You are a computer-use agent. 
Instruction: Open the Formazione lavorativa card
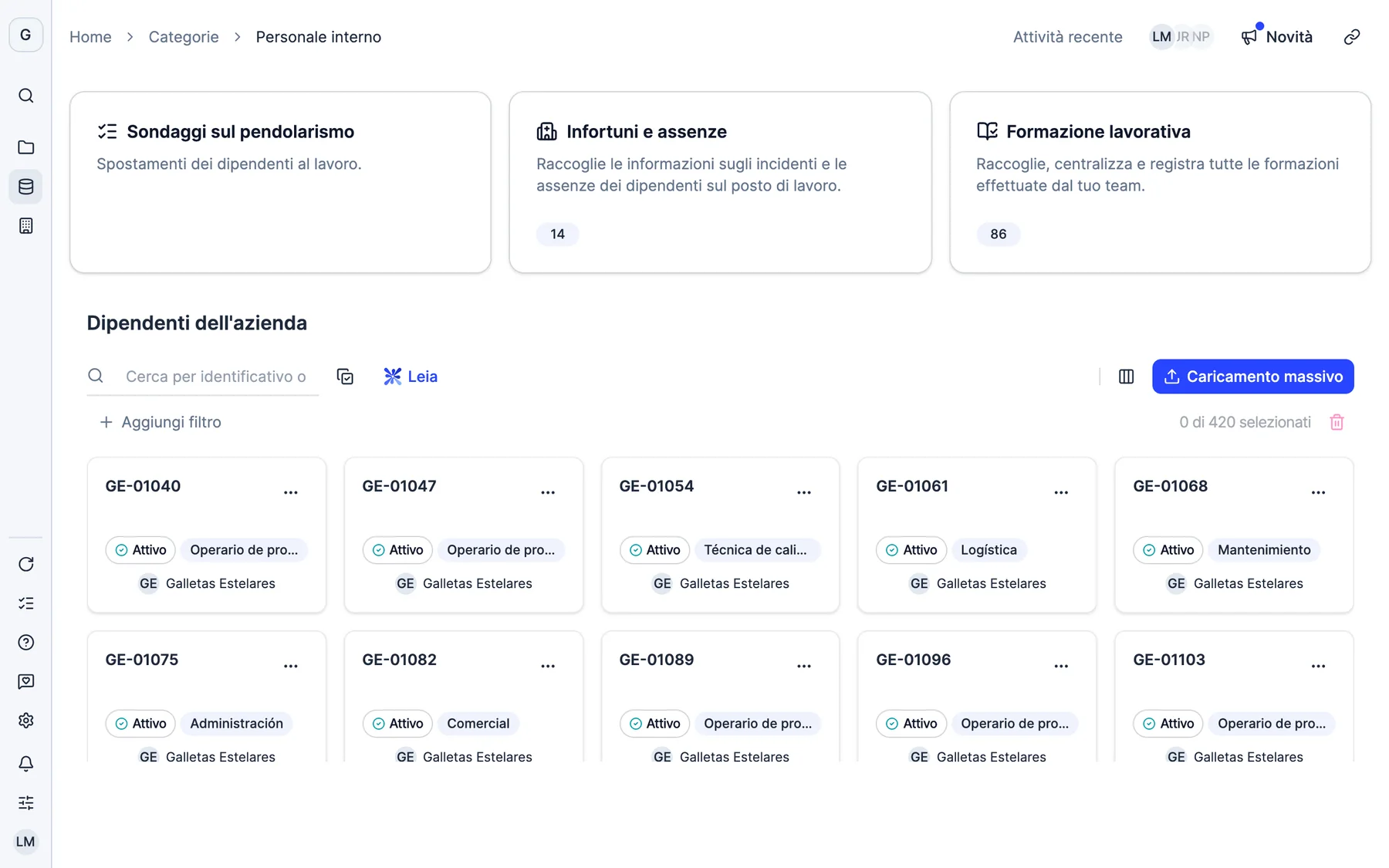tap(1160, 182)
